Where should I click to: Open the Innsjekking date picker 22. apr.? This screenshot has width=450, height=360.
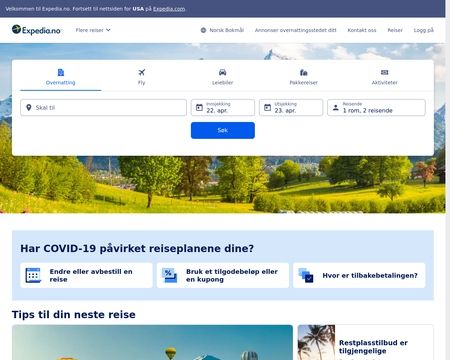(223, 108)
